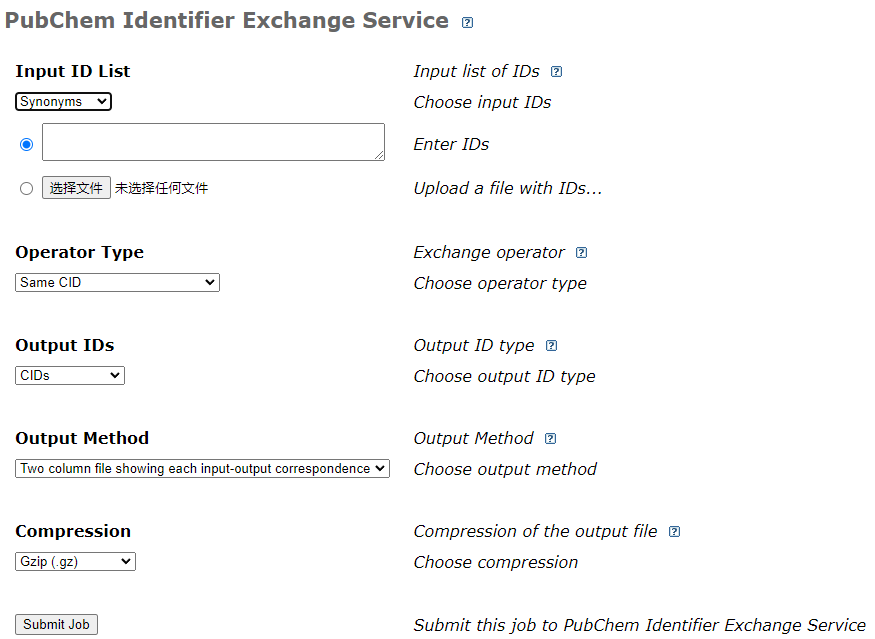Viewport: 875px width, 639px height.
Task: Click the Upload a file with IDs label
Action: point(508,188)
